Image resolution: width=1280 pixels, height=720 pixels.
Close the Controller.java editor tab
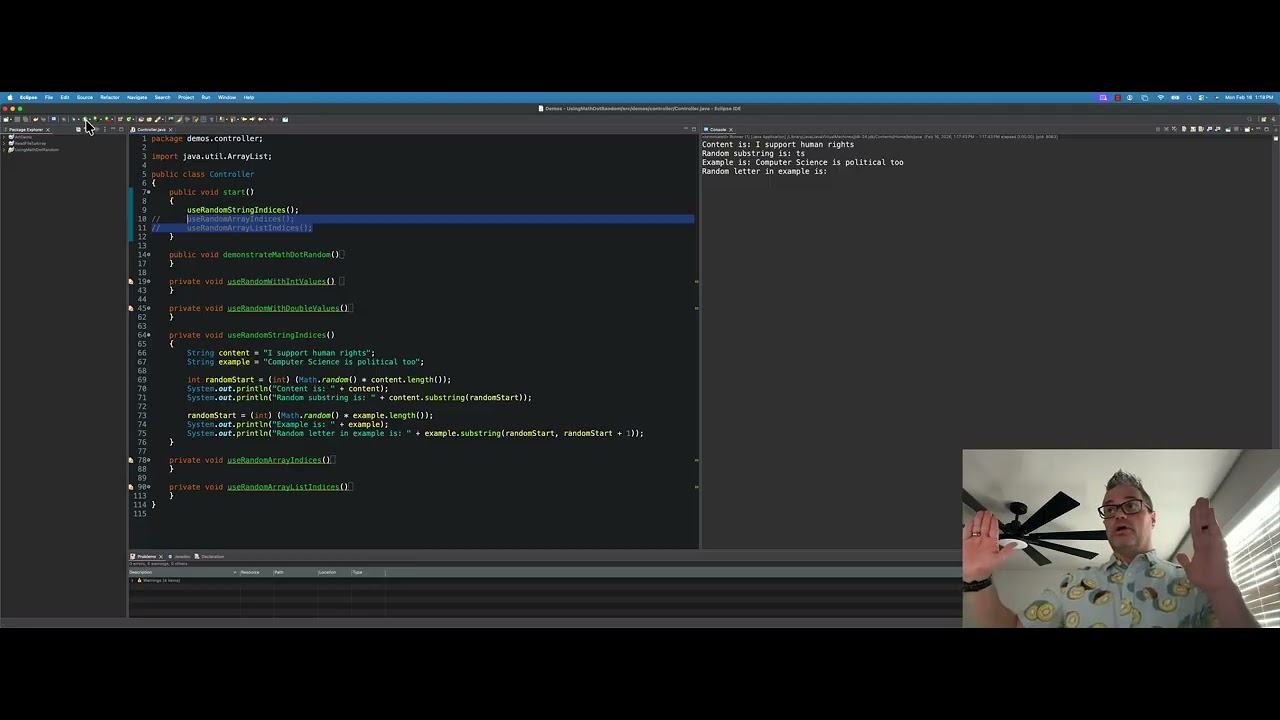click(x=171, y=129)
